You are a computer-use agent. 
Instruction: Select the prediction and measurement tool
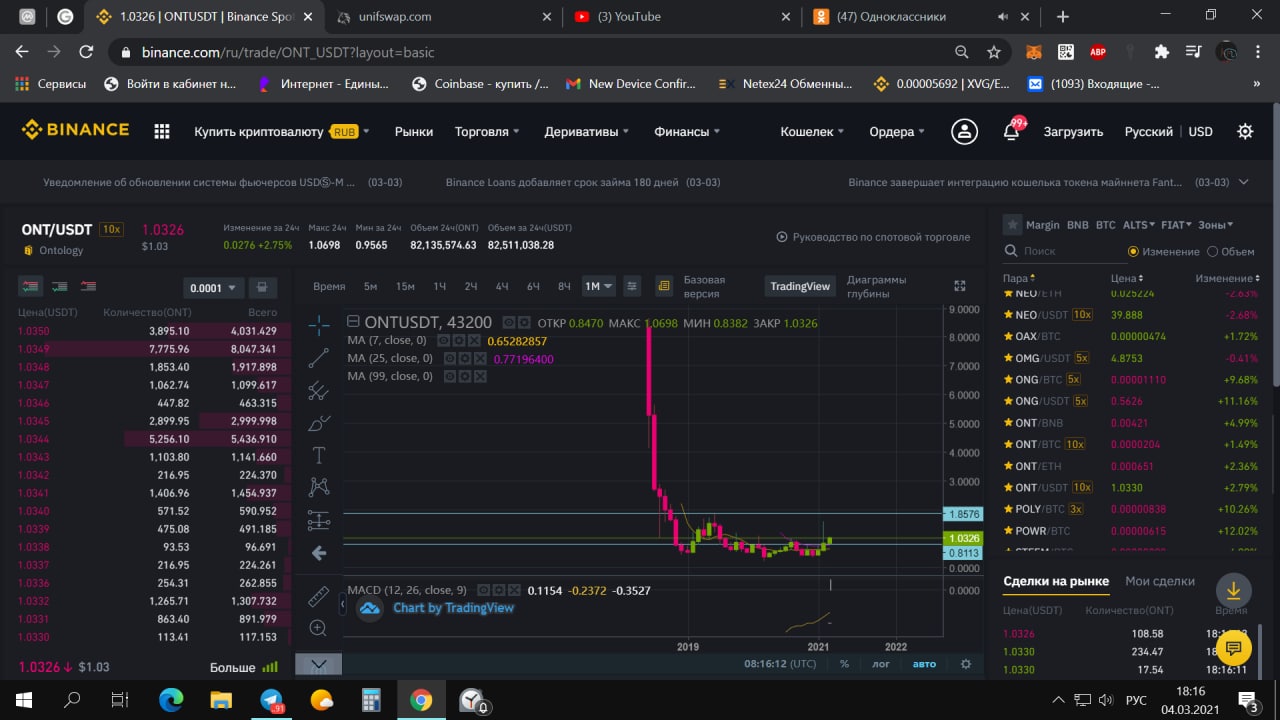click(x=318, y=520)
